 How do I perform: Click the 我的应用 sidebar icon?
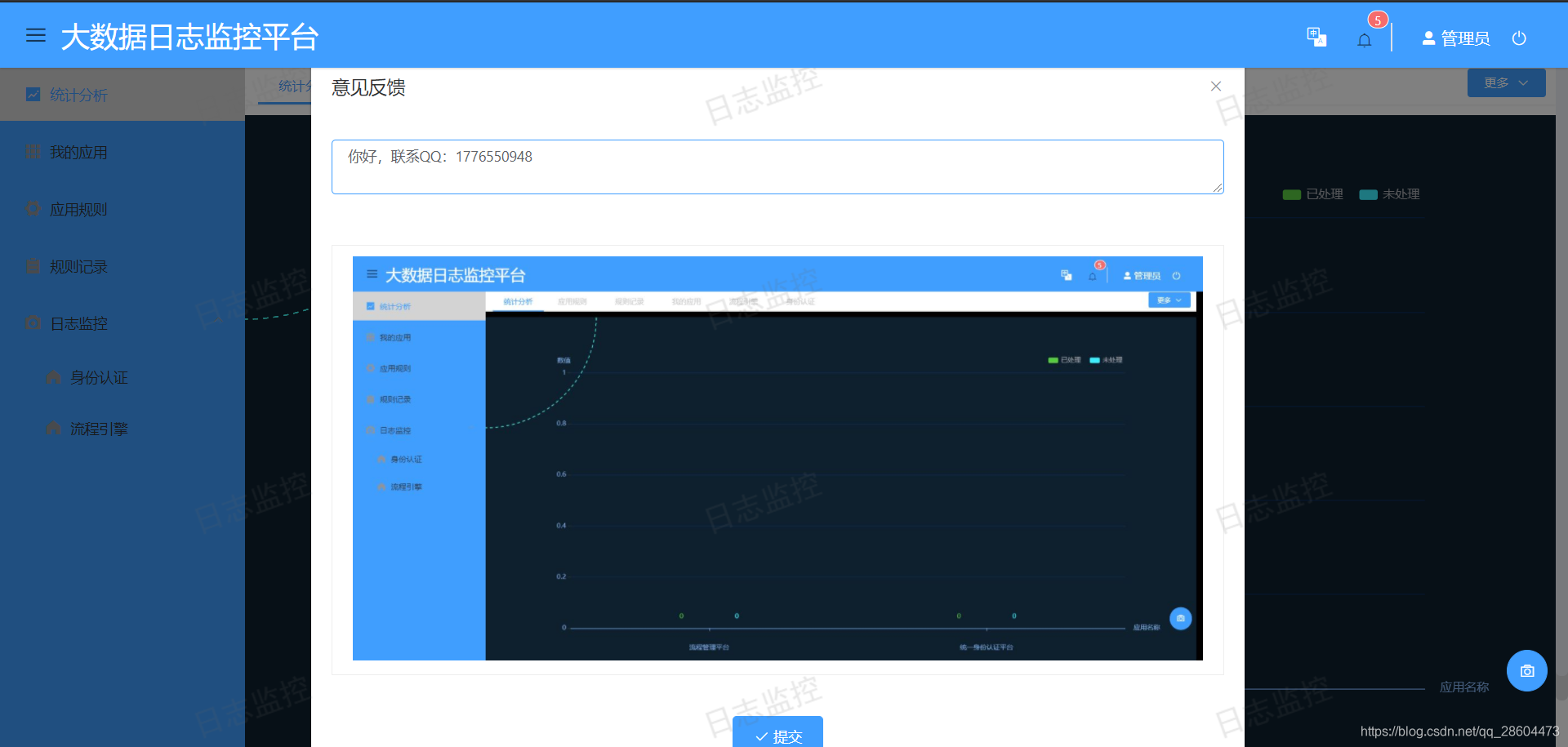(x=33, y=152)
